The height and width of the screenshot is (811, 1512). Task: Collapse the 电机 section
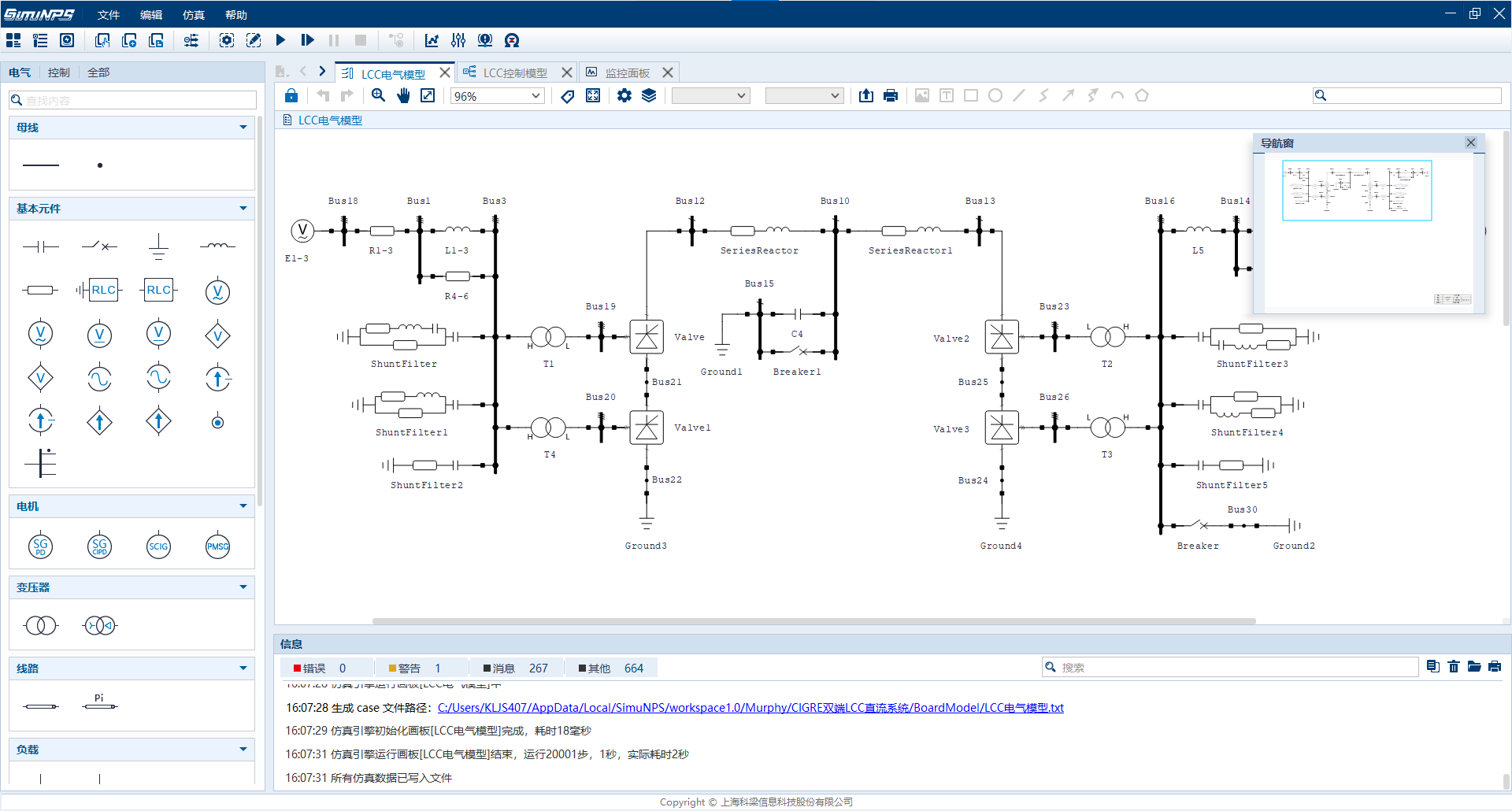243,506
